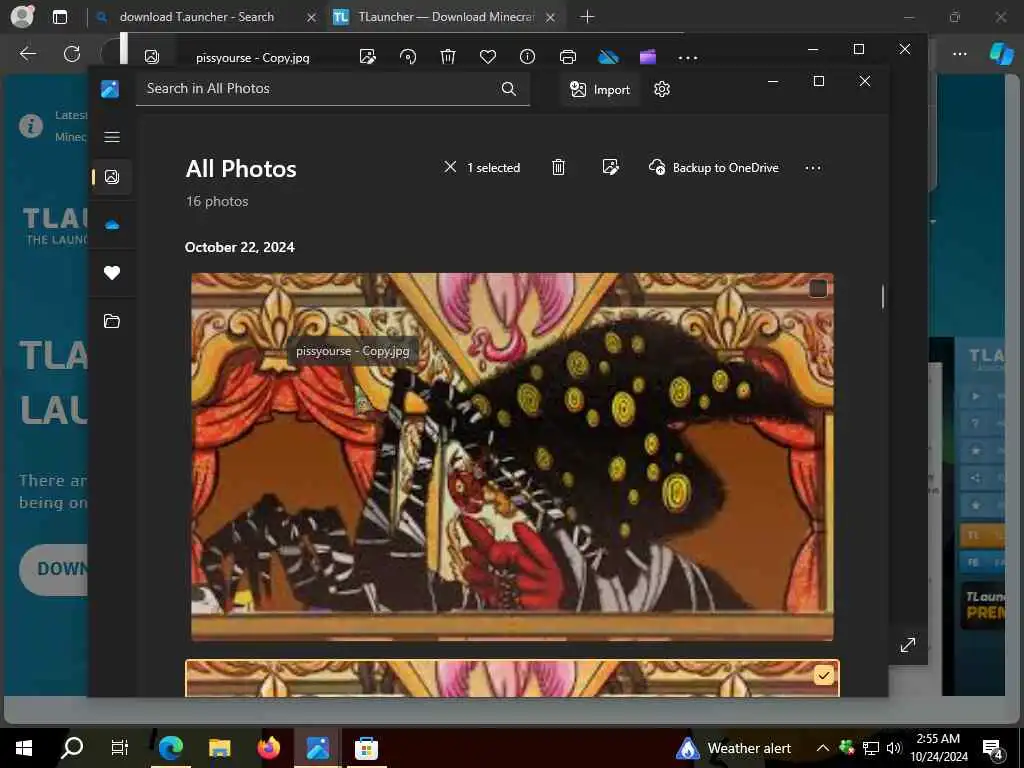Open the Favorites heart sidebar section
1024x768 pixels.
(x=112, y=272)
